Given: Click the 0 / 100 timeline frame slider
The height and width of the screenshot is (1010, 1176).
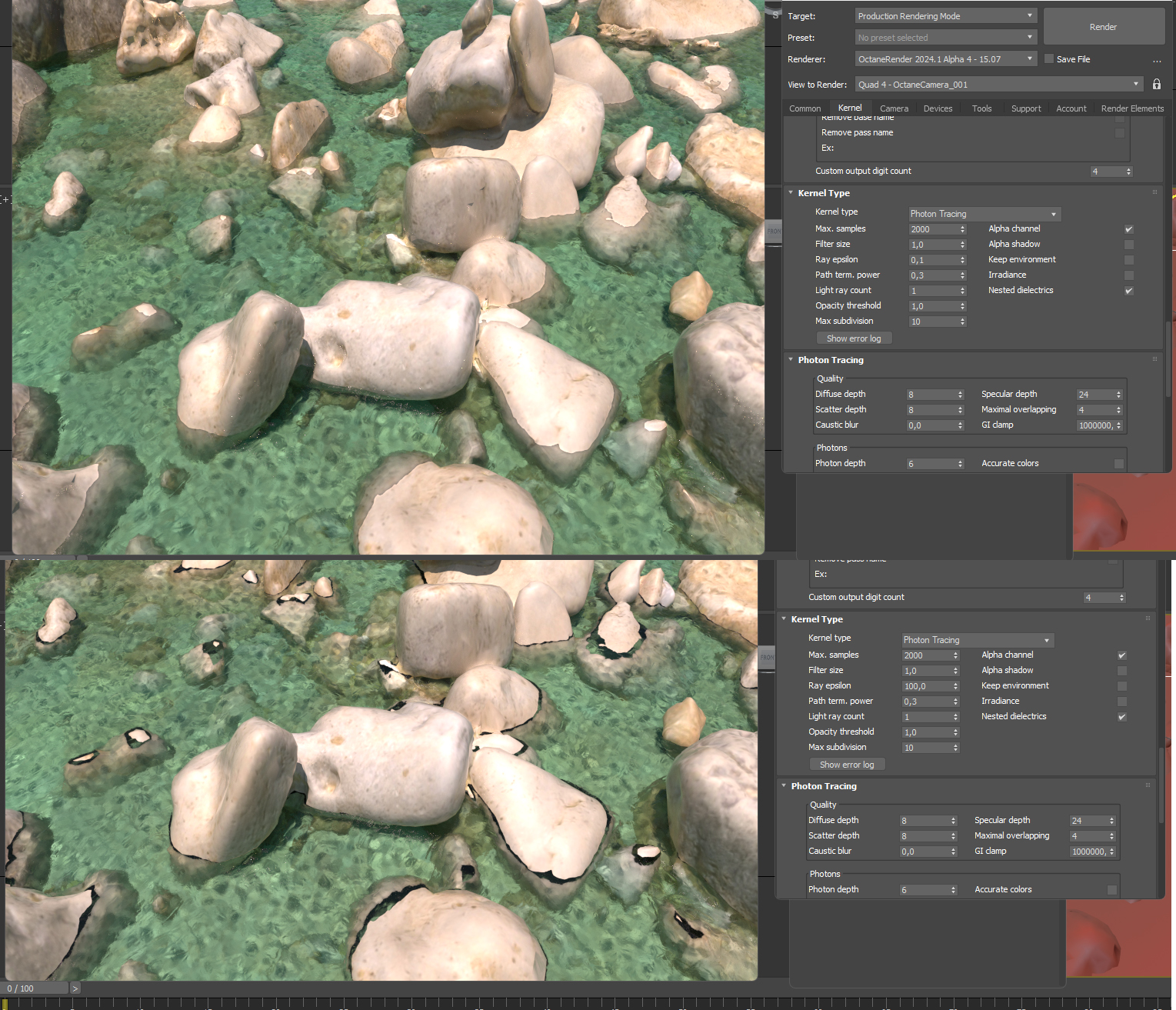Looking at the screenshot, I should (35, 988).
